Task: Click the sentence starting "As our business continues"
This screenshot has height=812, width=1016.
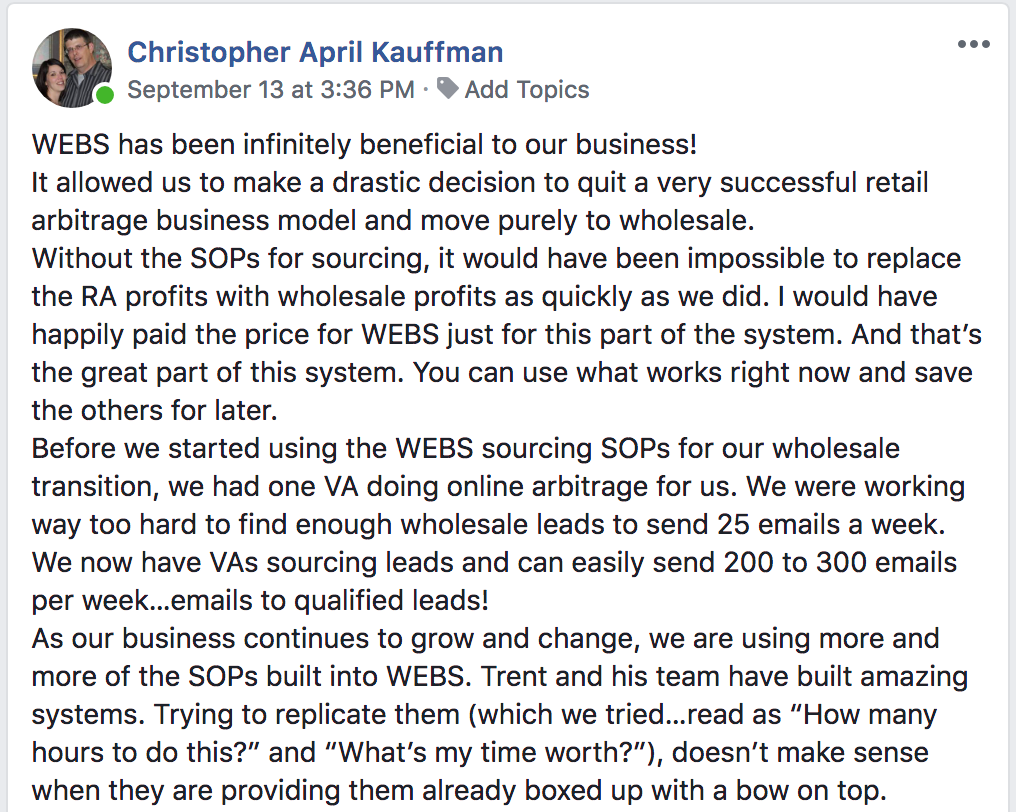Action: pyautogui.click(x=486, y=638)
